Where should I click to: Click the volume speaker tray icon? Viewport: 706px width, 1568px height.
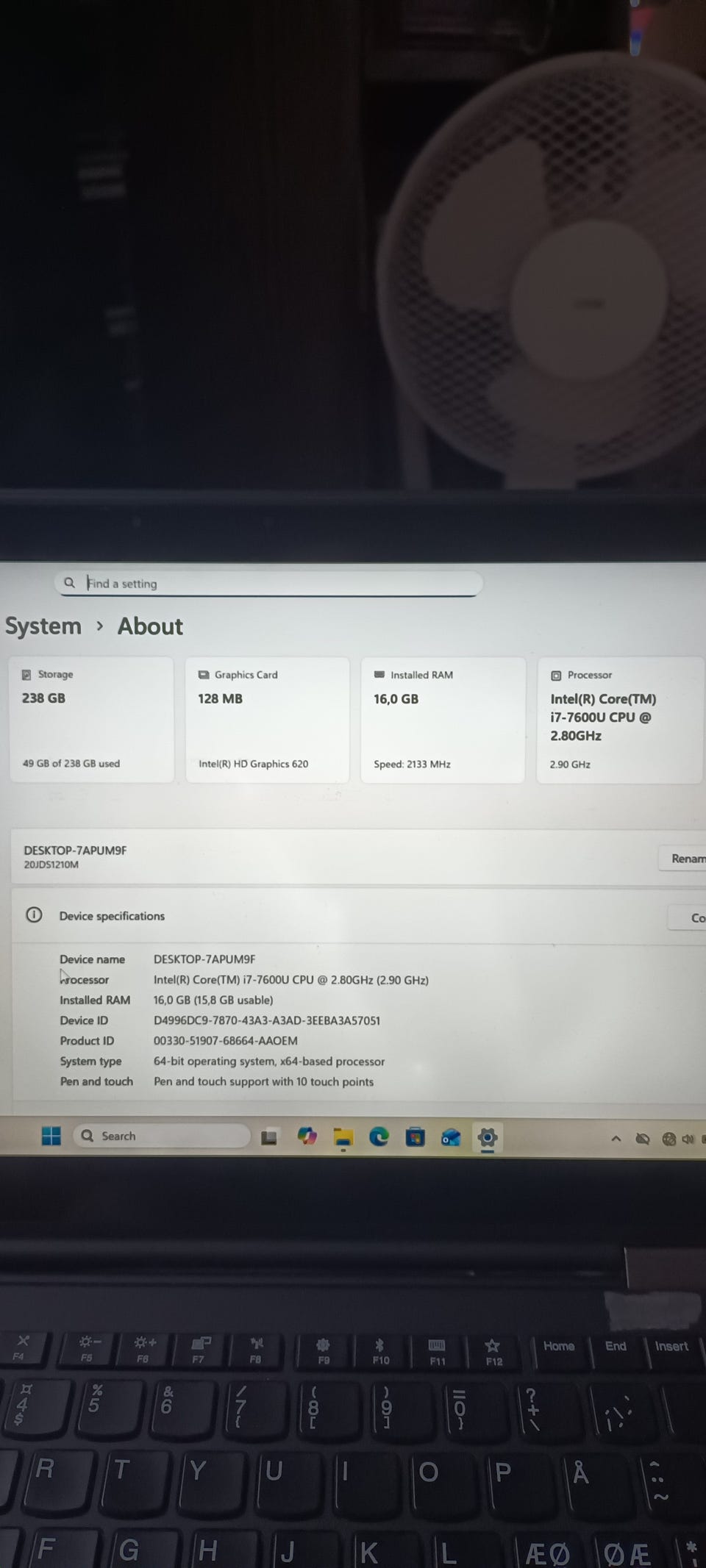point(688,1139)
